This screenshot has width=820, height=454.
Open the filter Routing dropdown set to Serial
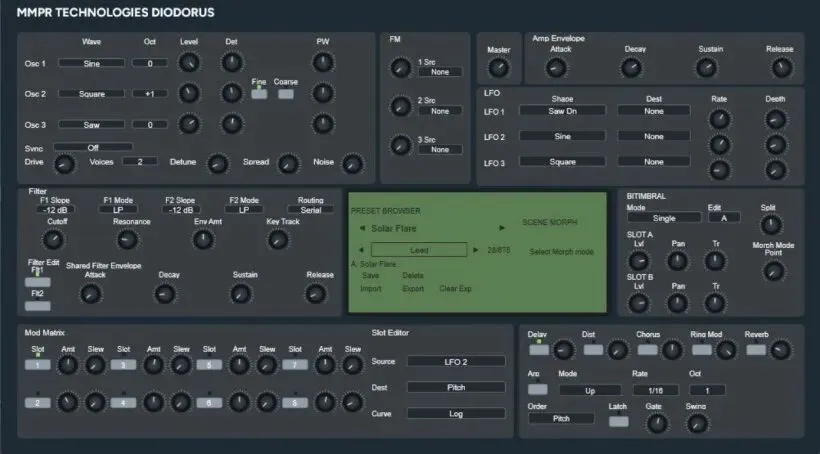tap(311, 210)
